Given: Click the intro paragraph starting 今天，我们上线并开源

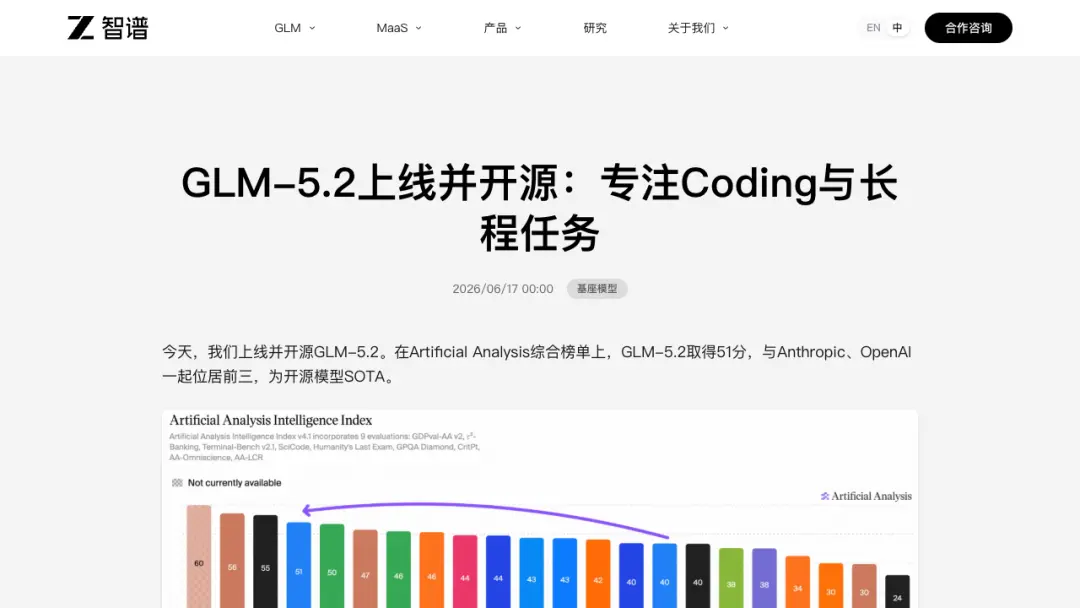Looking at the screenshot, I should [x=537, y=364].
